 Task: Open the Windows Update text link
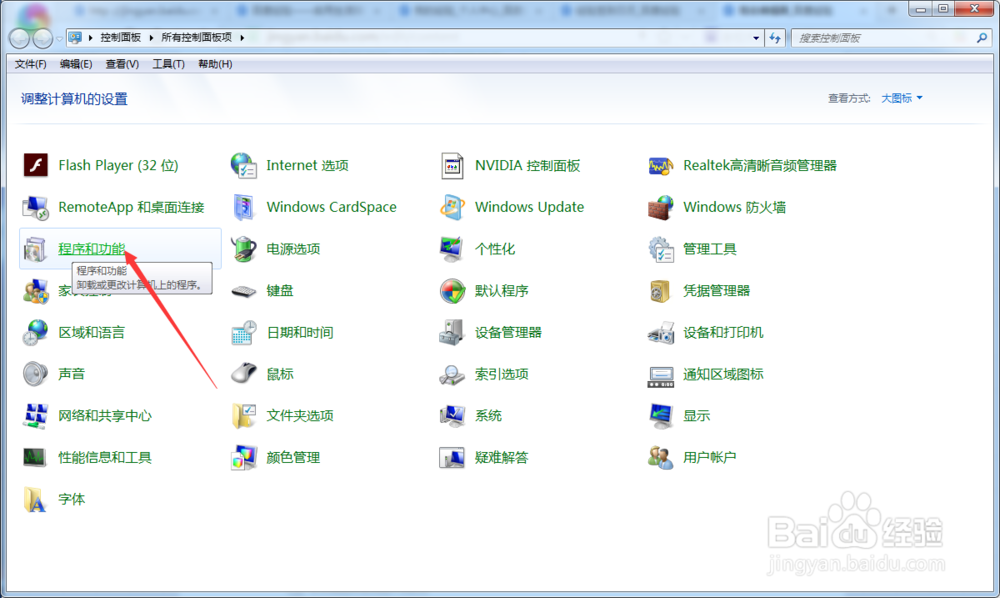point(529,207)
